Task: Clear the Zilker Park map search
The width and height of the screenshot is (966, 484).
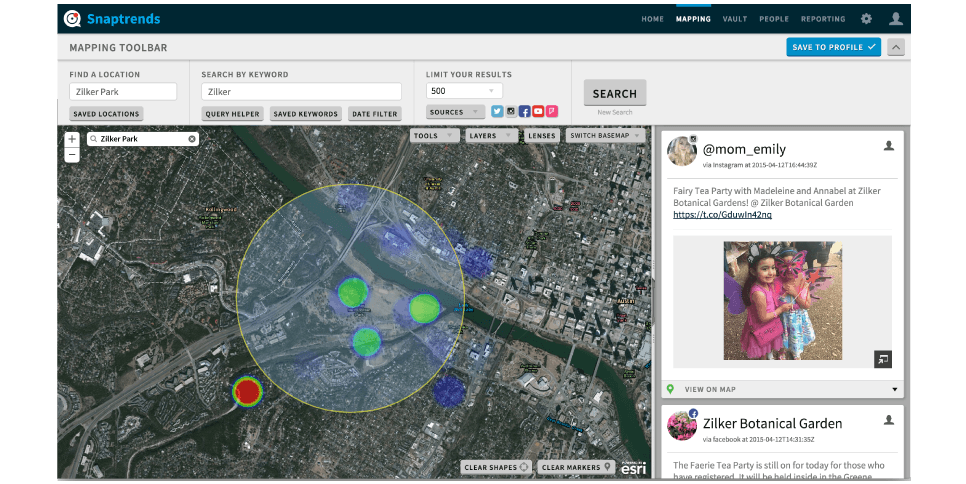Action: point(192,139)
